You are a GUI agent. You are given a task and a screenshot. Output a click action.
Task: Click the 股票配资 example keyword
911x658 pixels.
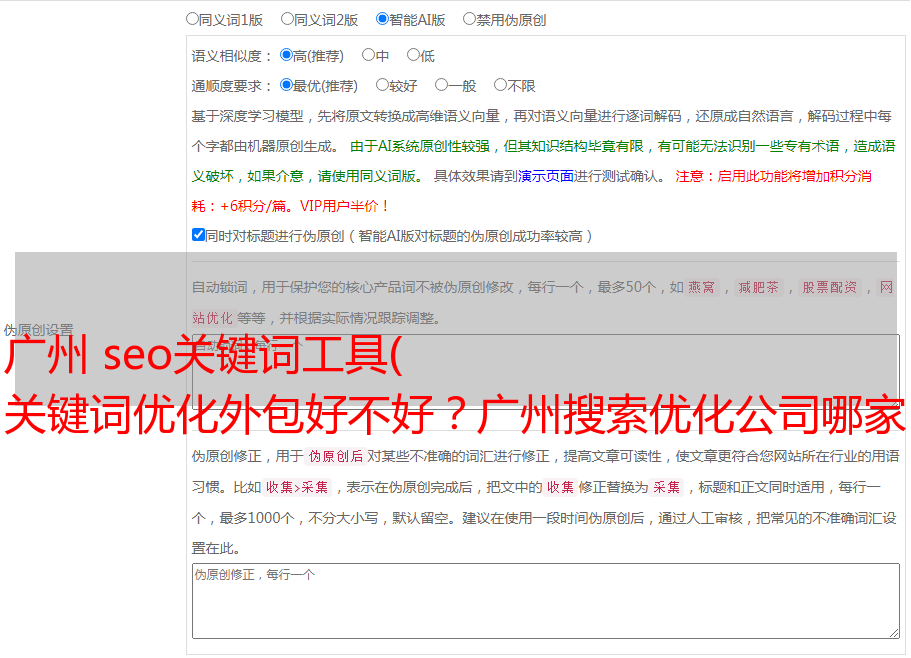click(x=829, y=287)
